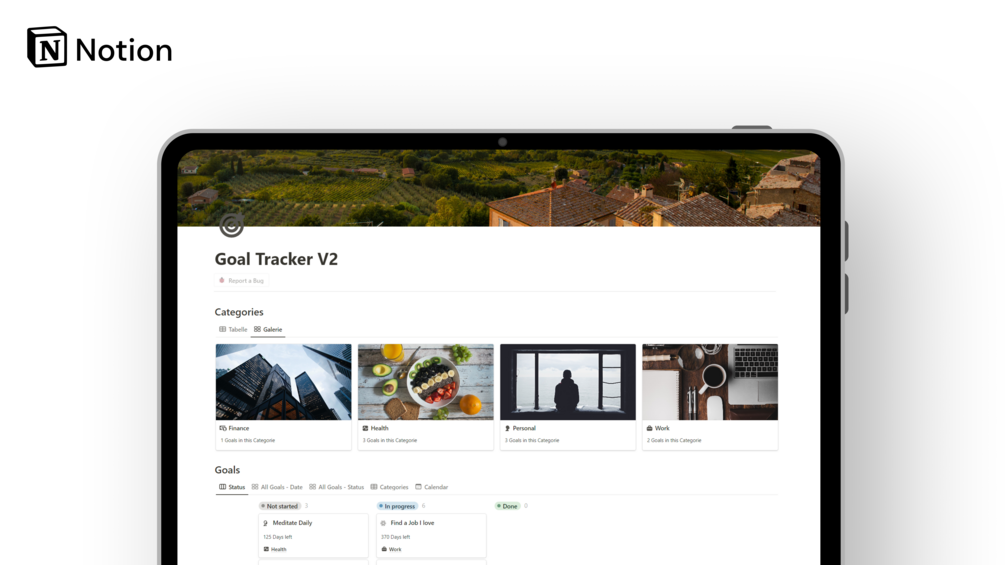The width and height of the screenshot is (1005, 565).
Task: Click the Done status tag
Action: point(507,506)
